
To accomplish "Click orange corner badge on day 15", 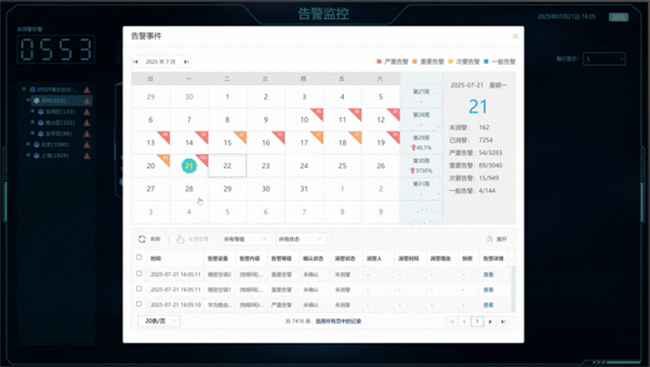I will click(x=242, y=136).
